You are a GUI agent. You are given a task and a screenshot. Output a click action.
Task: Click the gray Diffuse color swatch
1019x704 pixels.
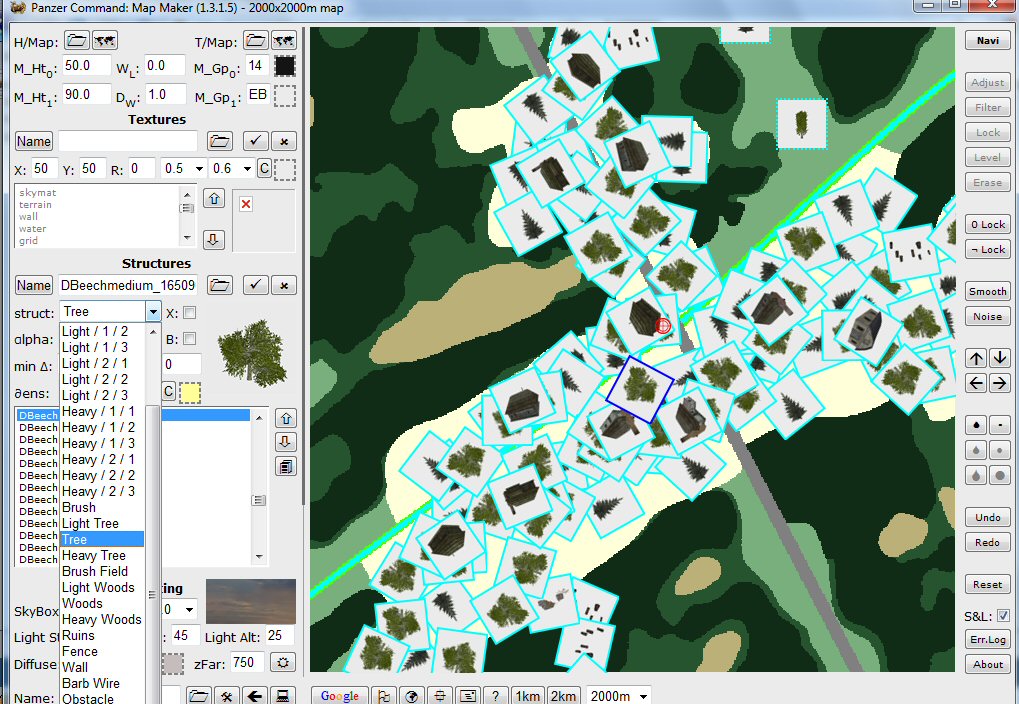(172, 664)
